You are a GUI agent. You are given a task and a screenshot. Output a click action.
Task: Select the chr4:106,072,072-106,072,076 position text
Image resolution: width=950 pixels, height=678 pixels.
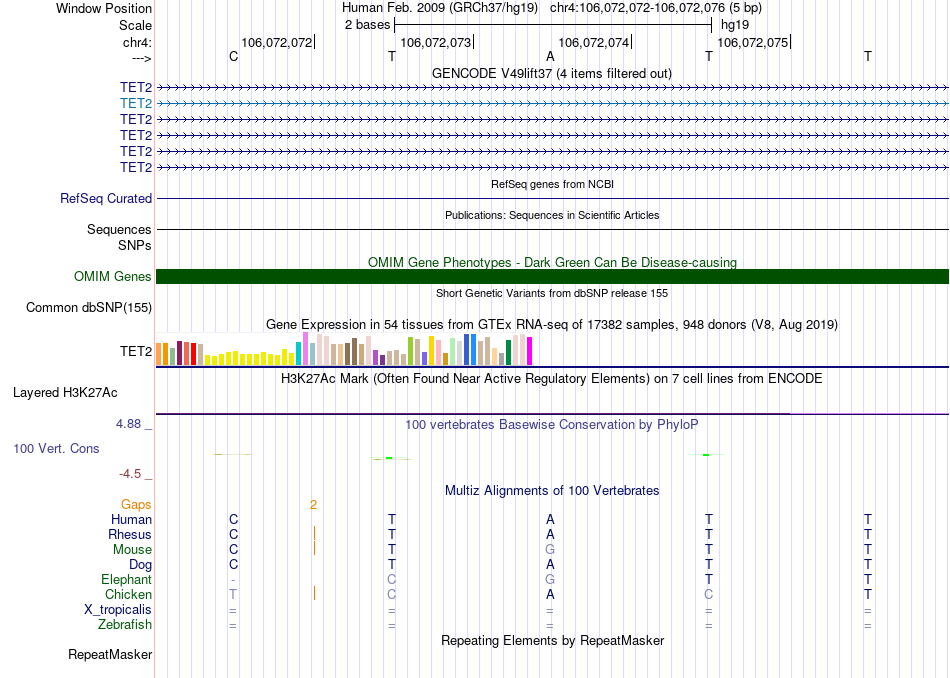point(656,8)
